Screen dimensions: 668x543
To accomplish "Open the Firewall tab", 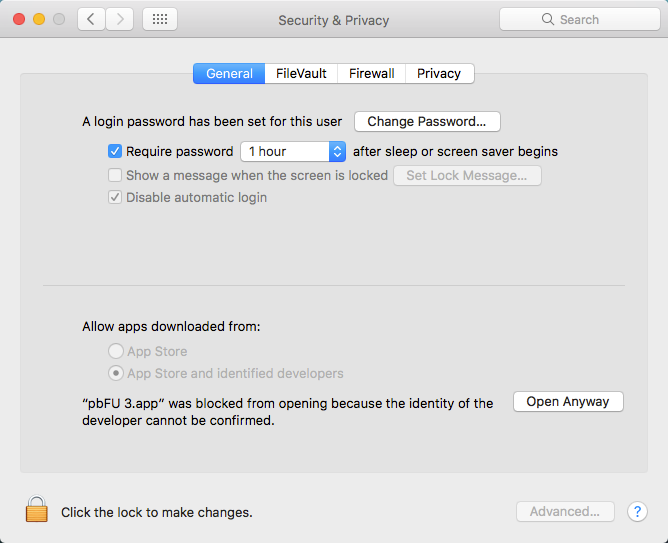I will 372,73.
